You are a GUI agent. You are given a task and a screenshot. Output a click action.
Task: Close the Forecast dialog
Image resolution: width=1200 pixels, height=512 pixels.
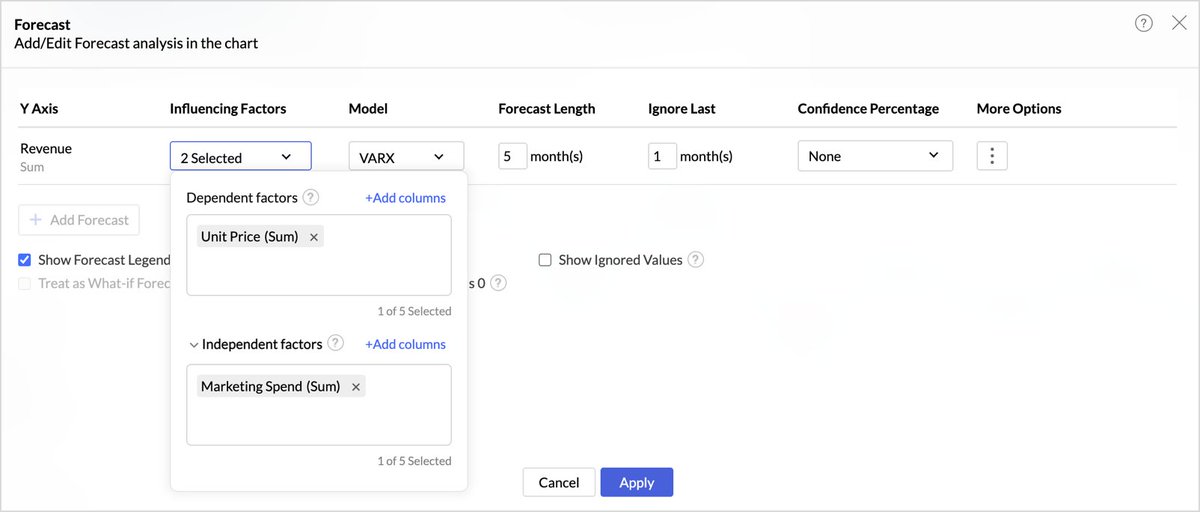coord(1179,23)
